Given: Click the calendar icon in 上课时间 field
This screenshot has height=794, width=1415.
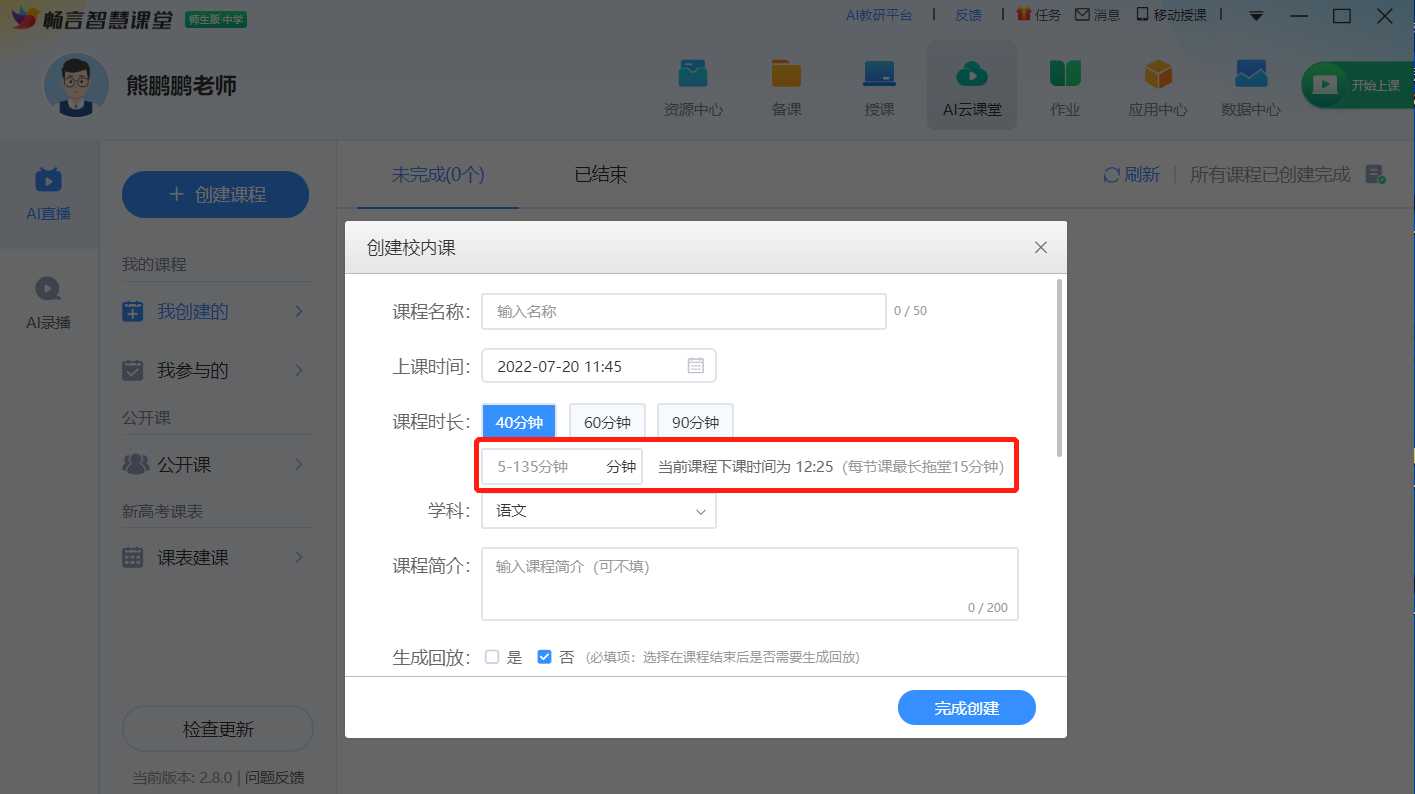Looking at the screenshot, I should point(696,366).
